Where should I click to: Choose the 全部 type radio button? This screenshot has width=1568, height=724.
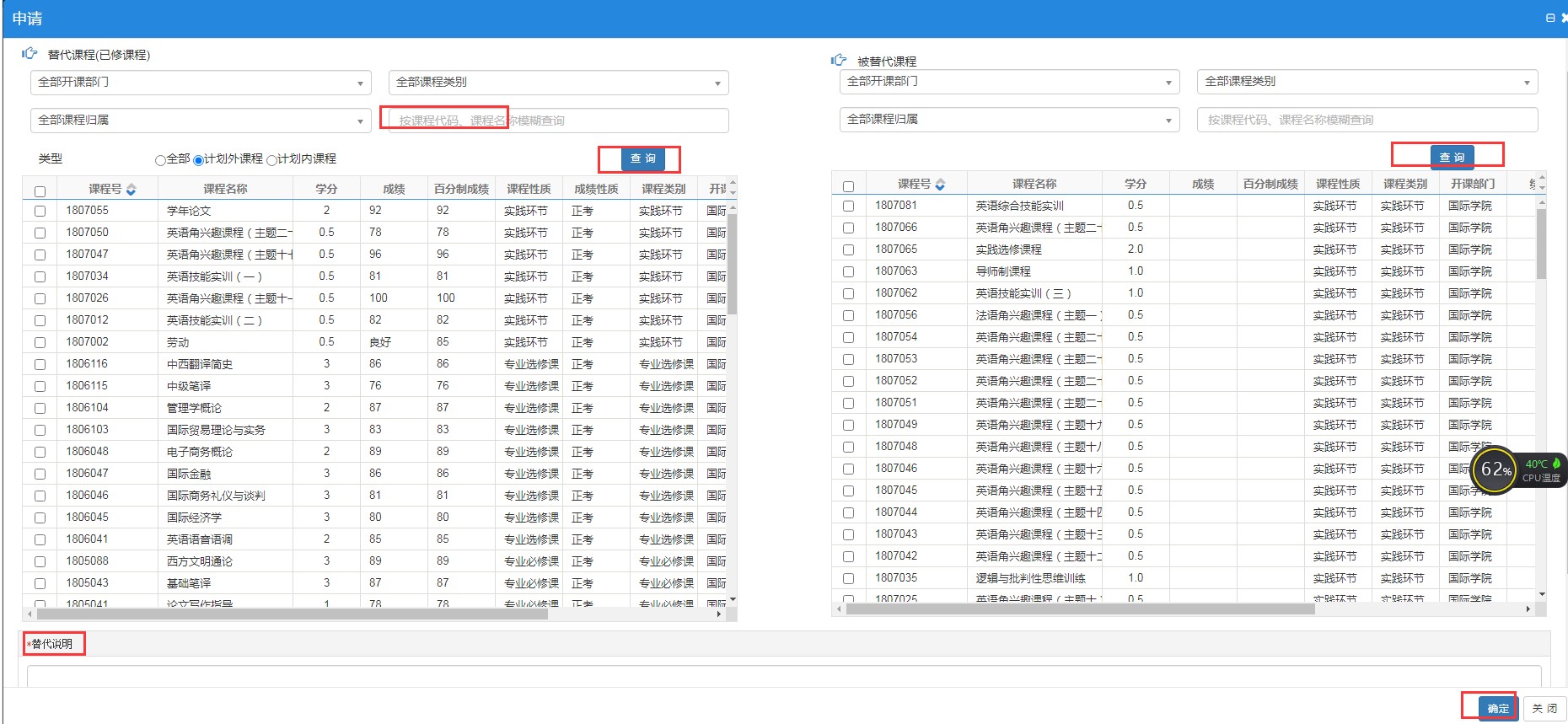[160, 159]
